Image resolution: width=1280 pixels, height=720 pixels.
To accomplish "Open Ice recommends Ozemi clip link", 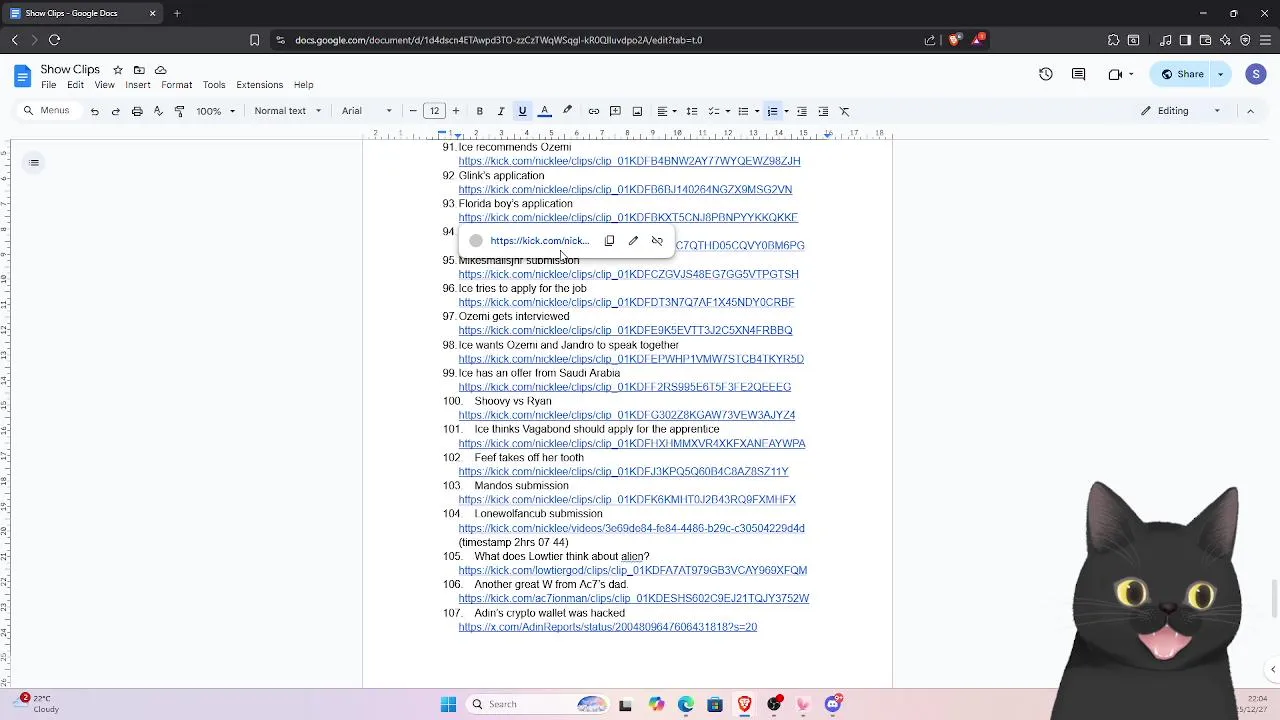I will pyautogui.click(x=629, y=161).
